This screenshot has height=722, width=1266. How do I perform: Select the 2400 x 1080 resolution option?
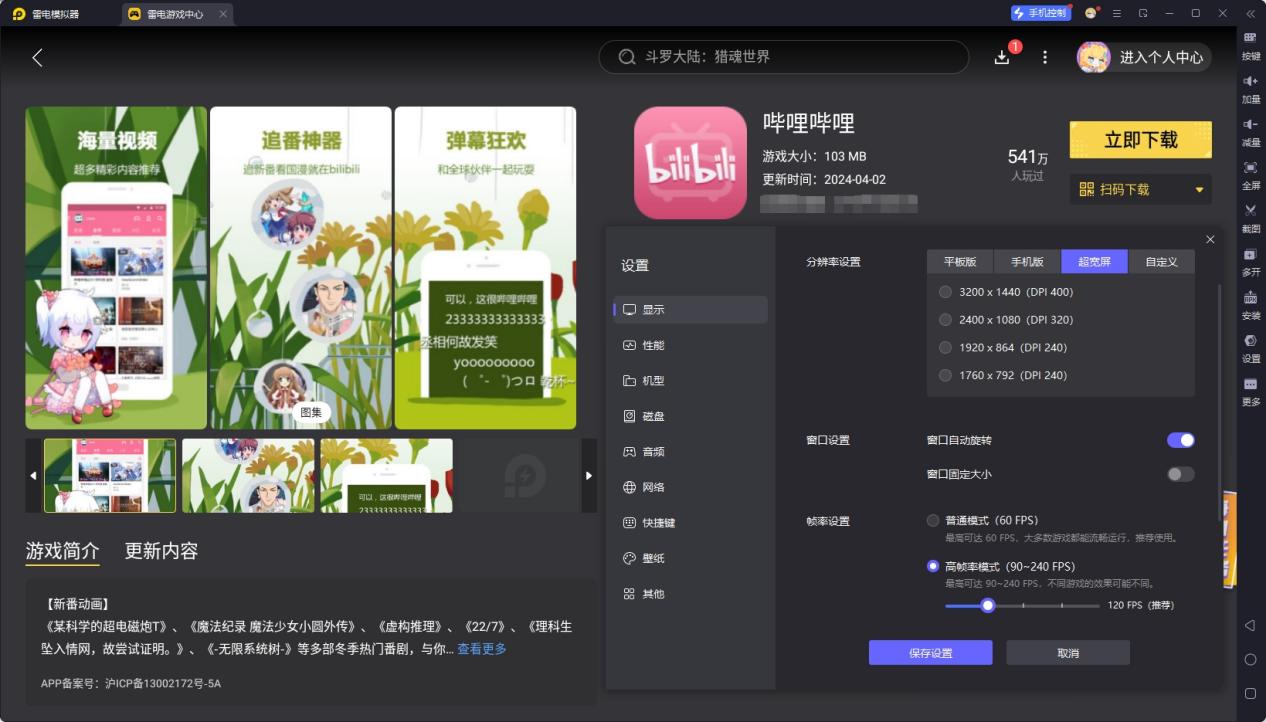point(1007,320)
